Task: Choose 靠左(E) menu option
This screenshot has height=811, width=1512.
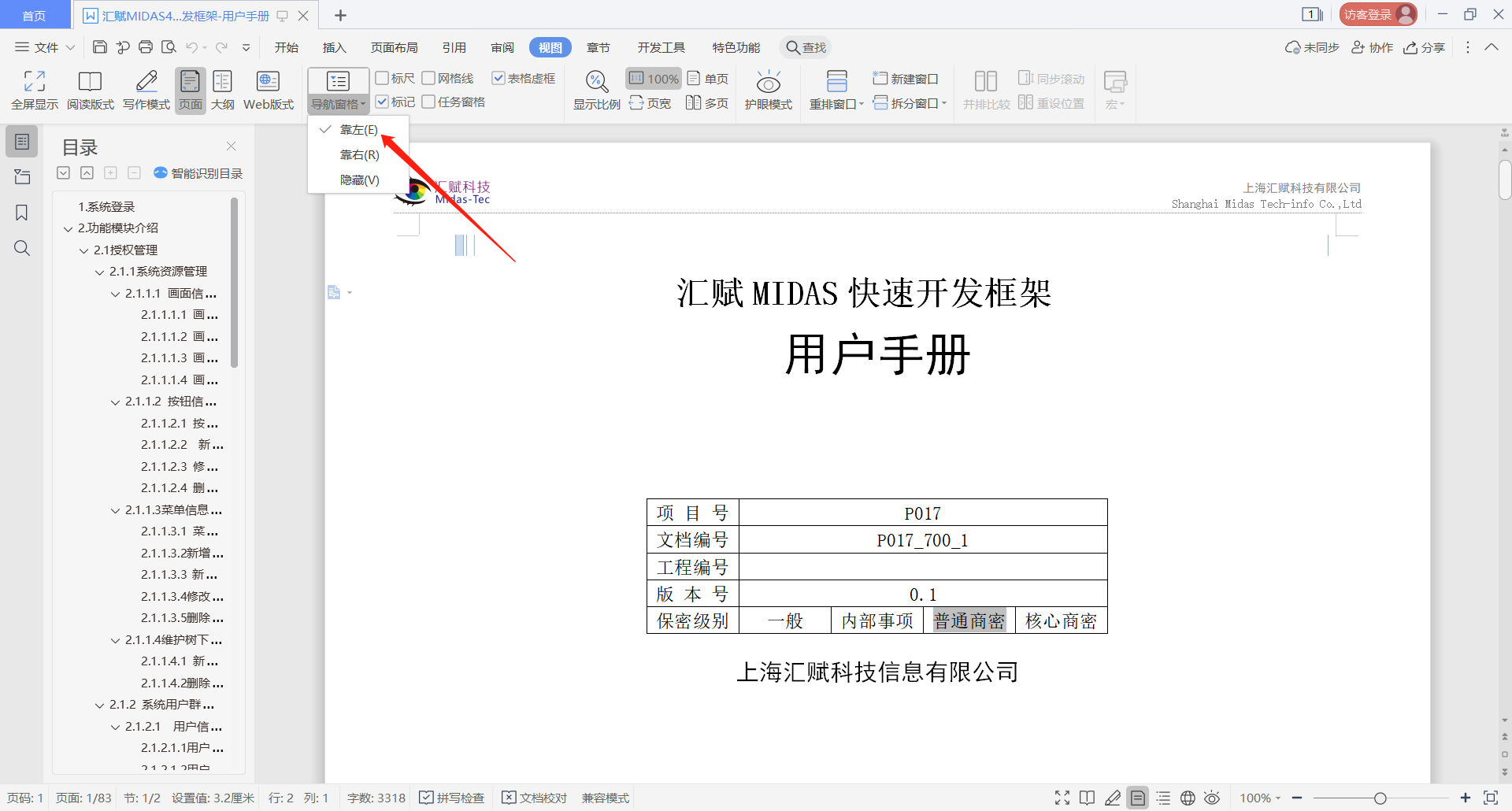Action: tap(358, 130)
